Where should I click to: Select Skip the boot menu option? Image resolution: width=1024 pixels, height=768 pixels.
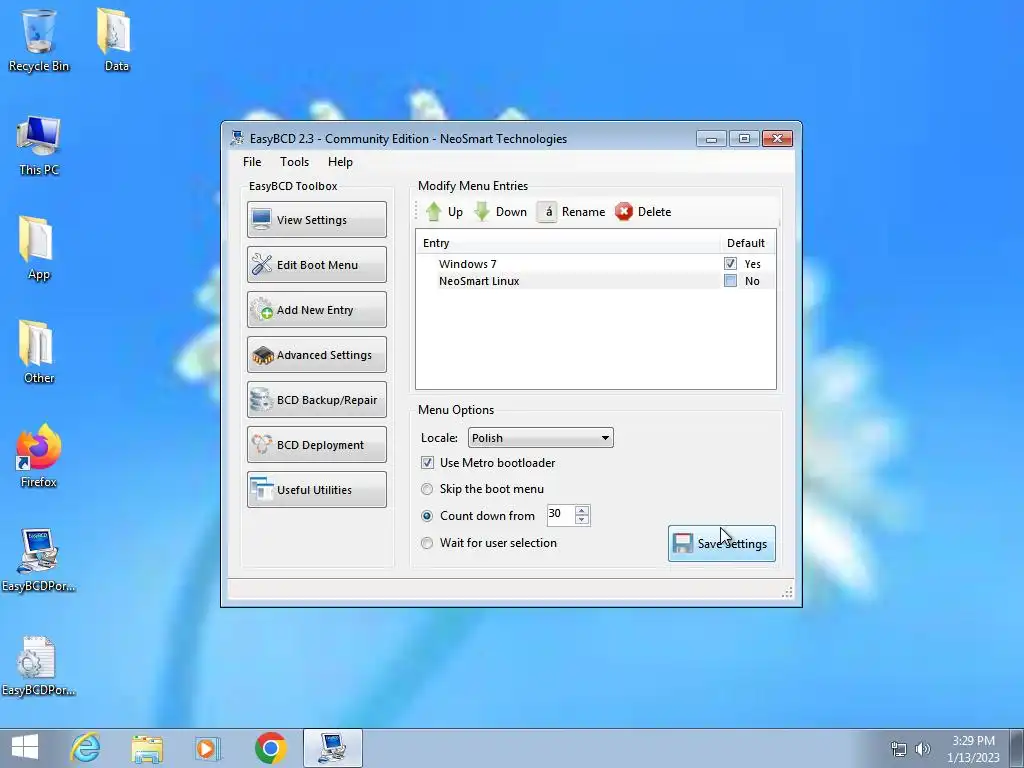click(427, 489)
